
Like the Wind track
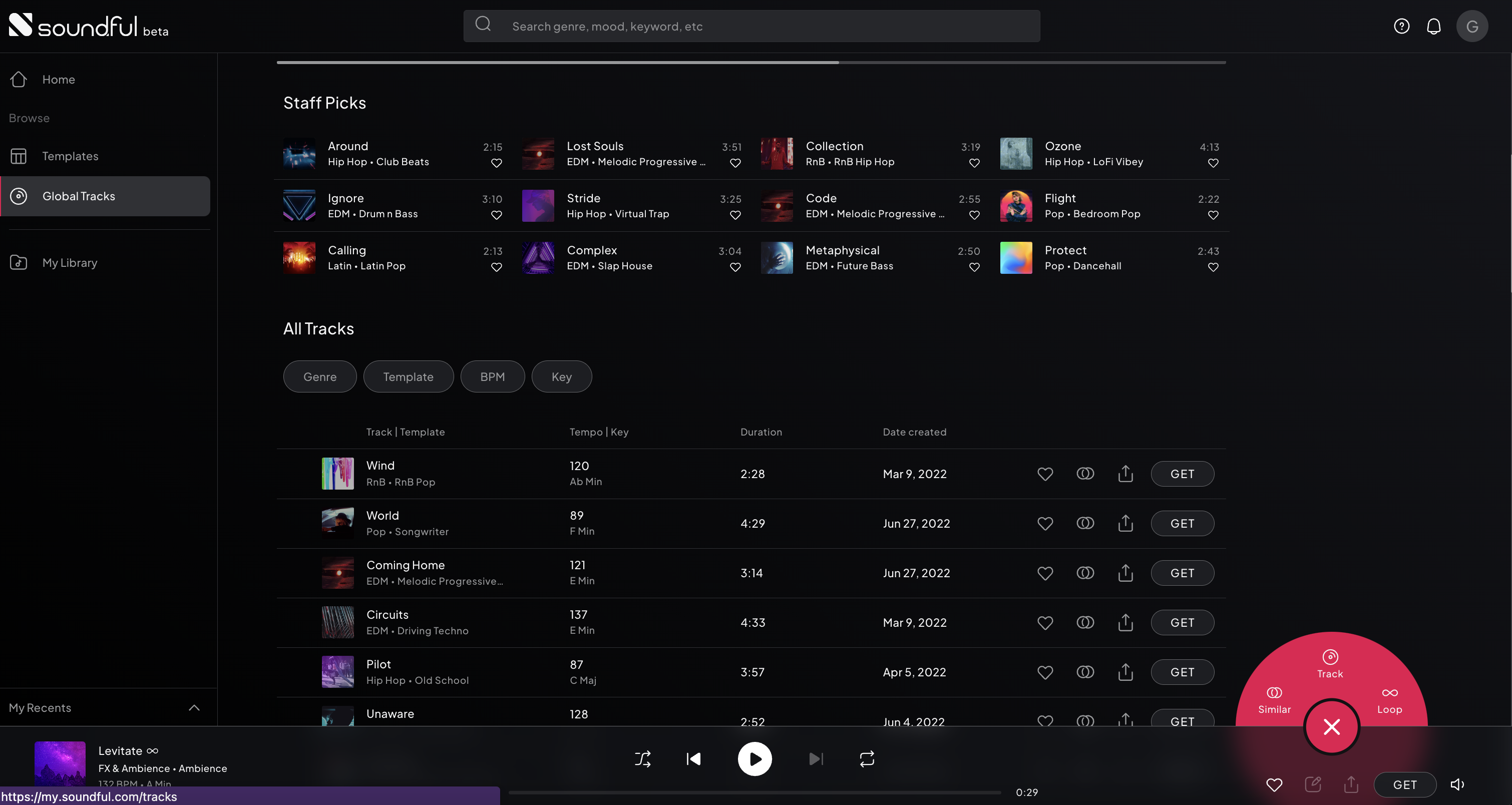(x=1045, y=474)
